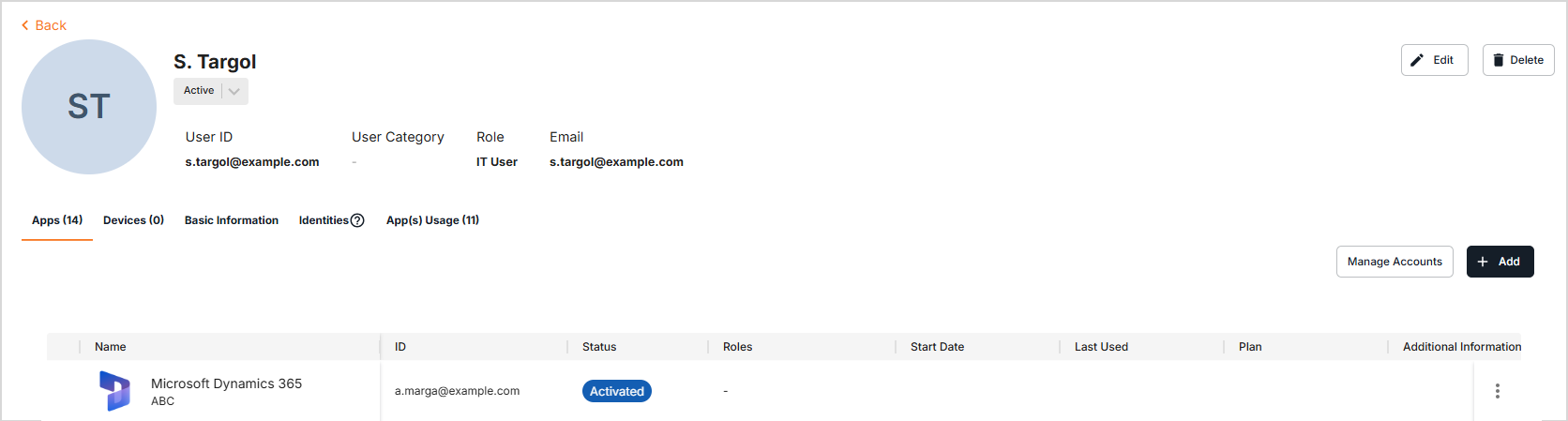Switch to the Devices (0) tab
Image resolution: width=1568 pixels, height=421 pixels.
click(133, 220)
